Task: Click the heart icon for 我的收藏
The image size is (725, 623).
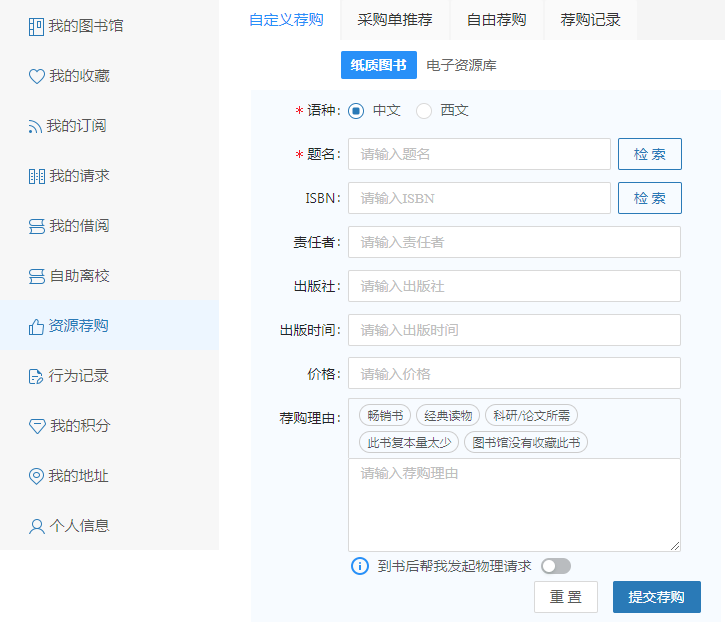Action: (37, 76)
